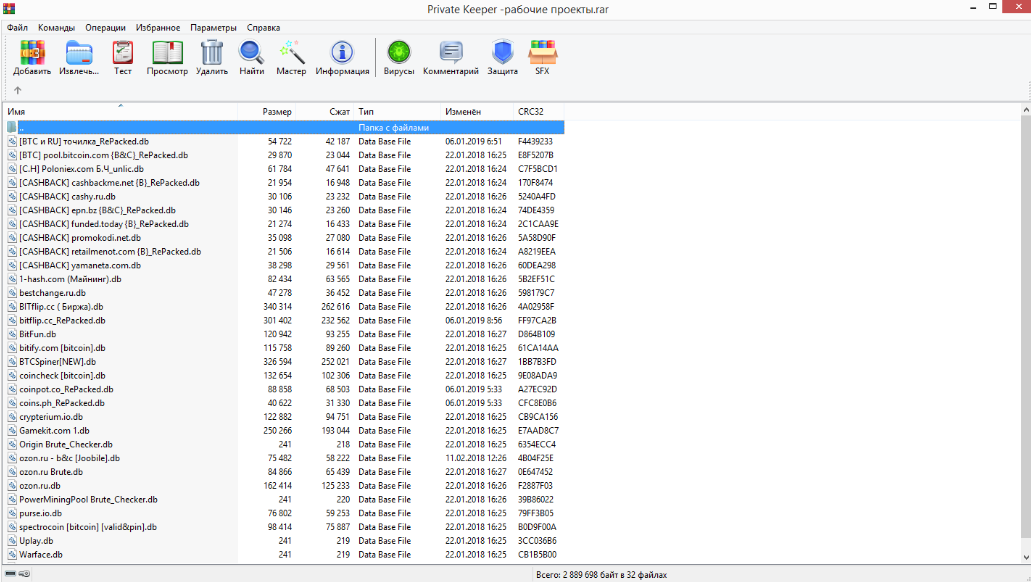1031x582 pixels.
Task: Open the Найти (Find) search tool
Action: (x=251, y=53)
